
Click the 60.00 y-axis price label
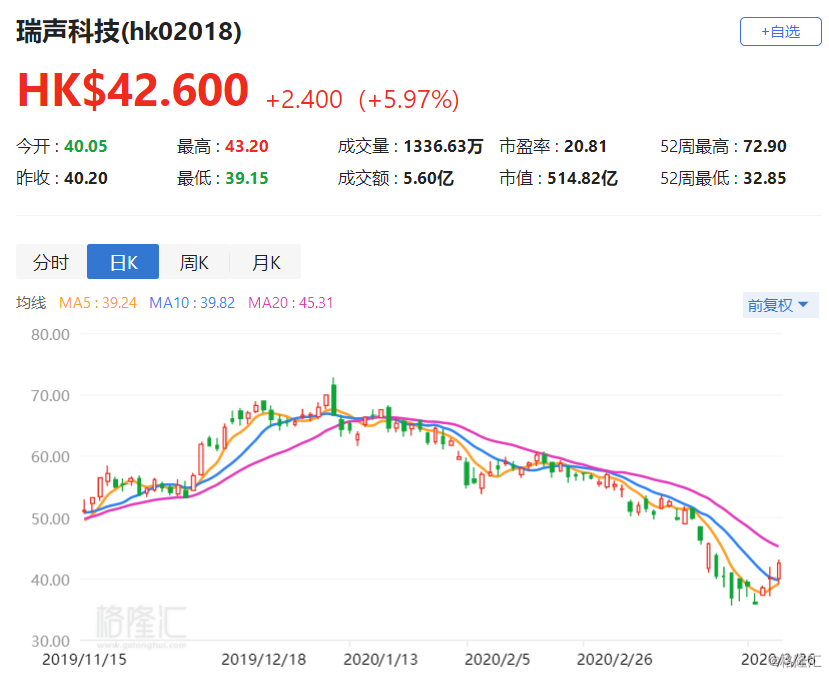(x=50, y=457)
